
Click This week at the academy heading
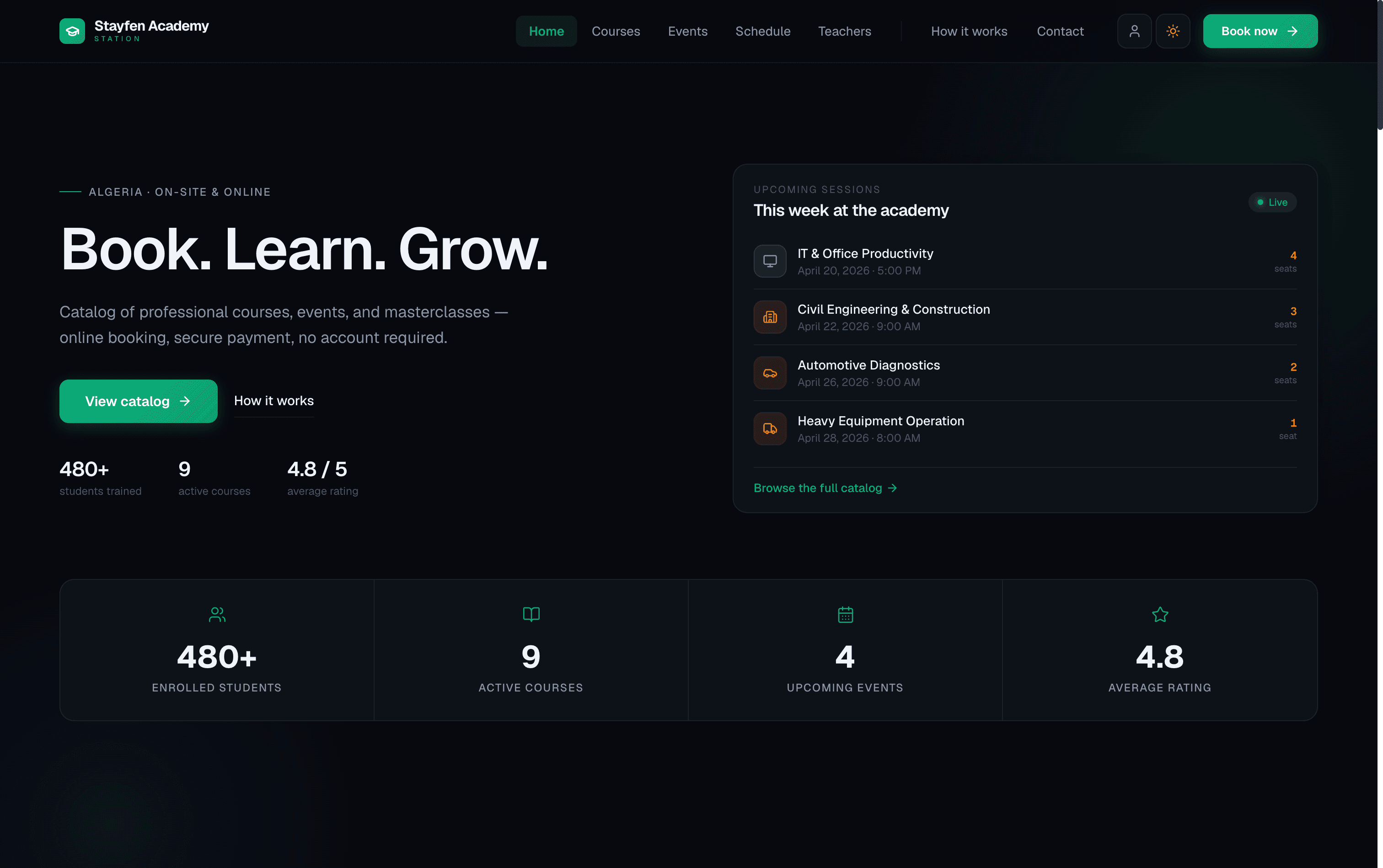point(851,210)
